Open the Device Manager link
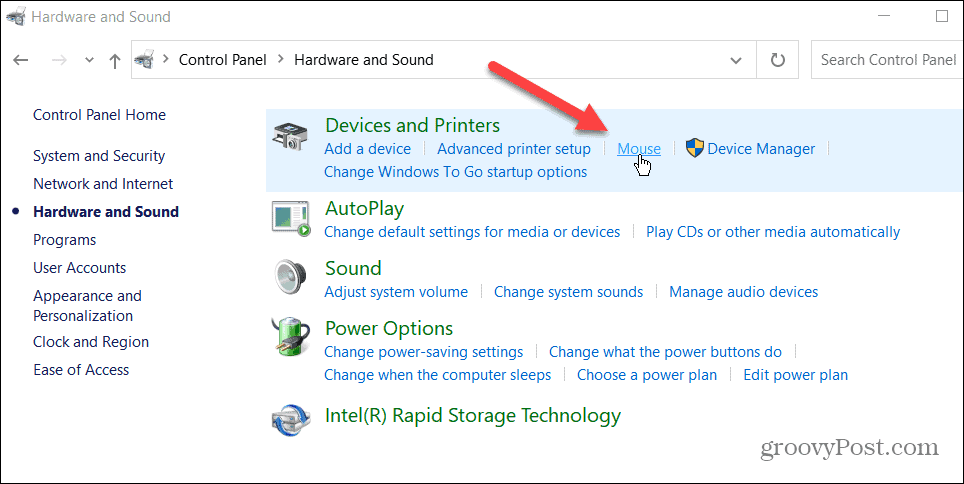The width and height of the screenshot is (964, 484). 761,149
